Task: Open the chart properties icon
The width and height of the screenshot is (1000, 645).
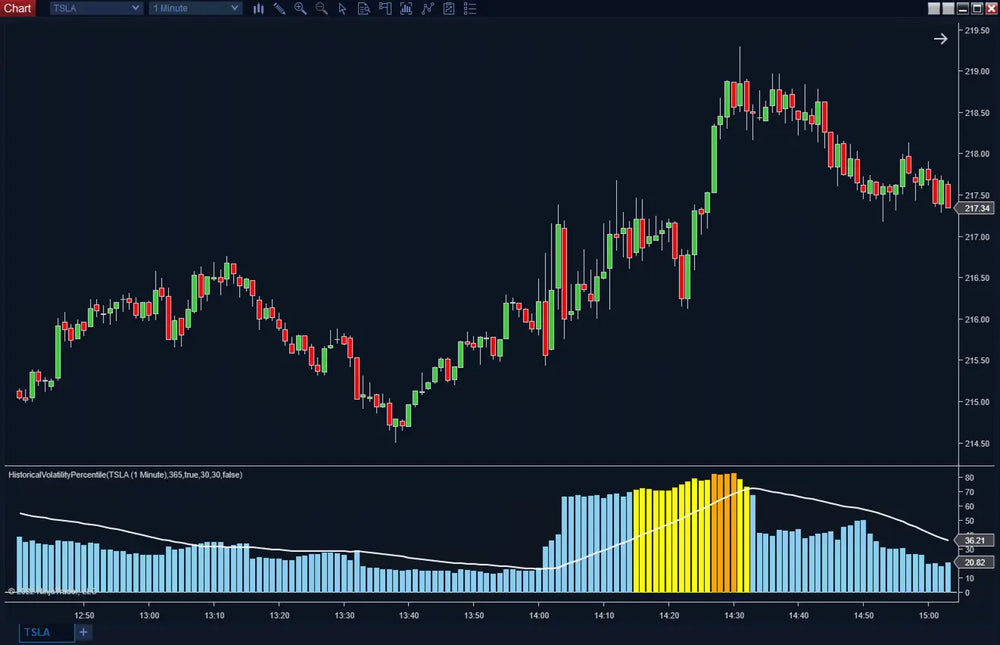Action: [448, 8]
